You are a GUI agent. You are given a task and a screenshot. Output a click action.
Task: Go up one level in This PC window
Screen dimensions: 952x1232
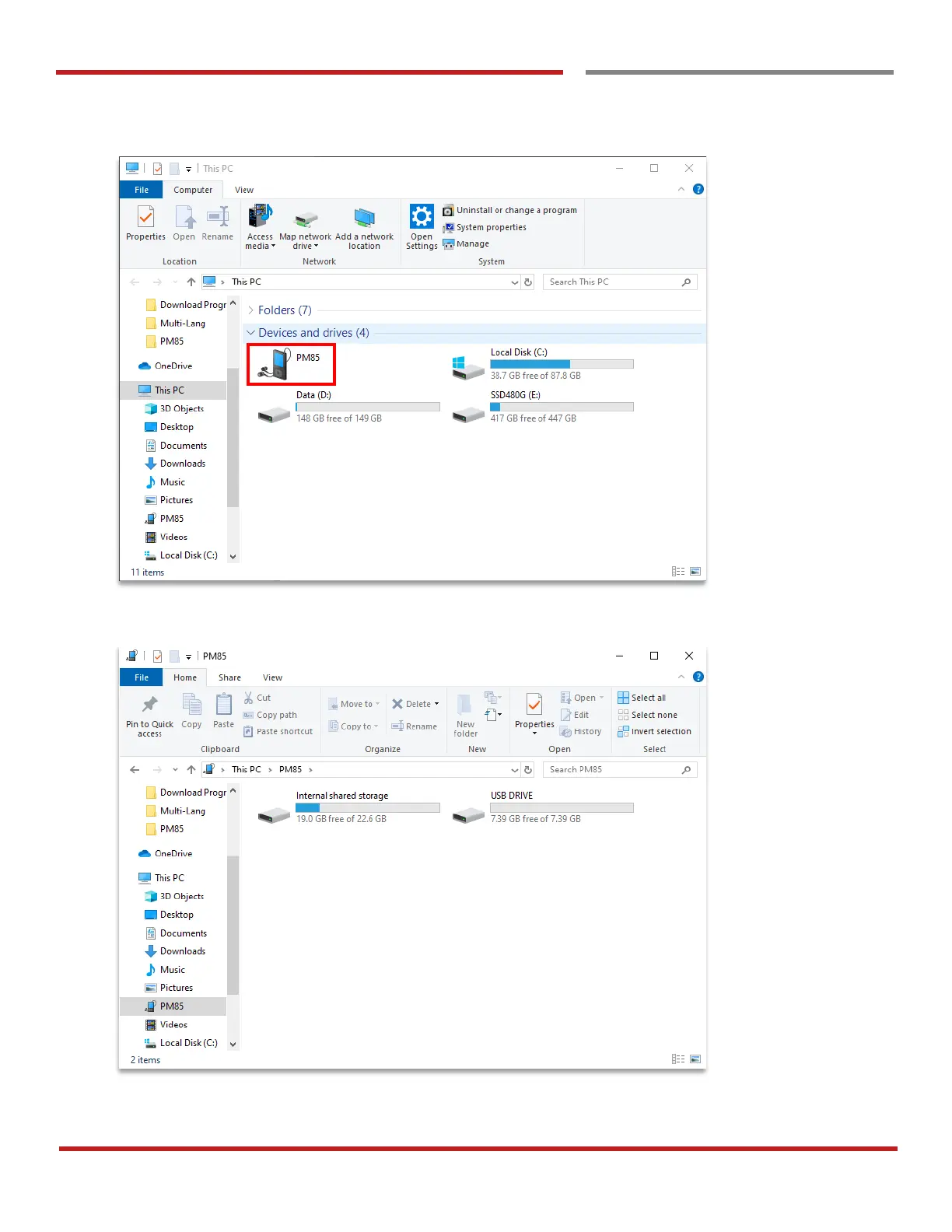click(191, 282)
